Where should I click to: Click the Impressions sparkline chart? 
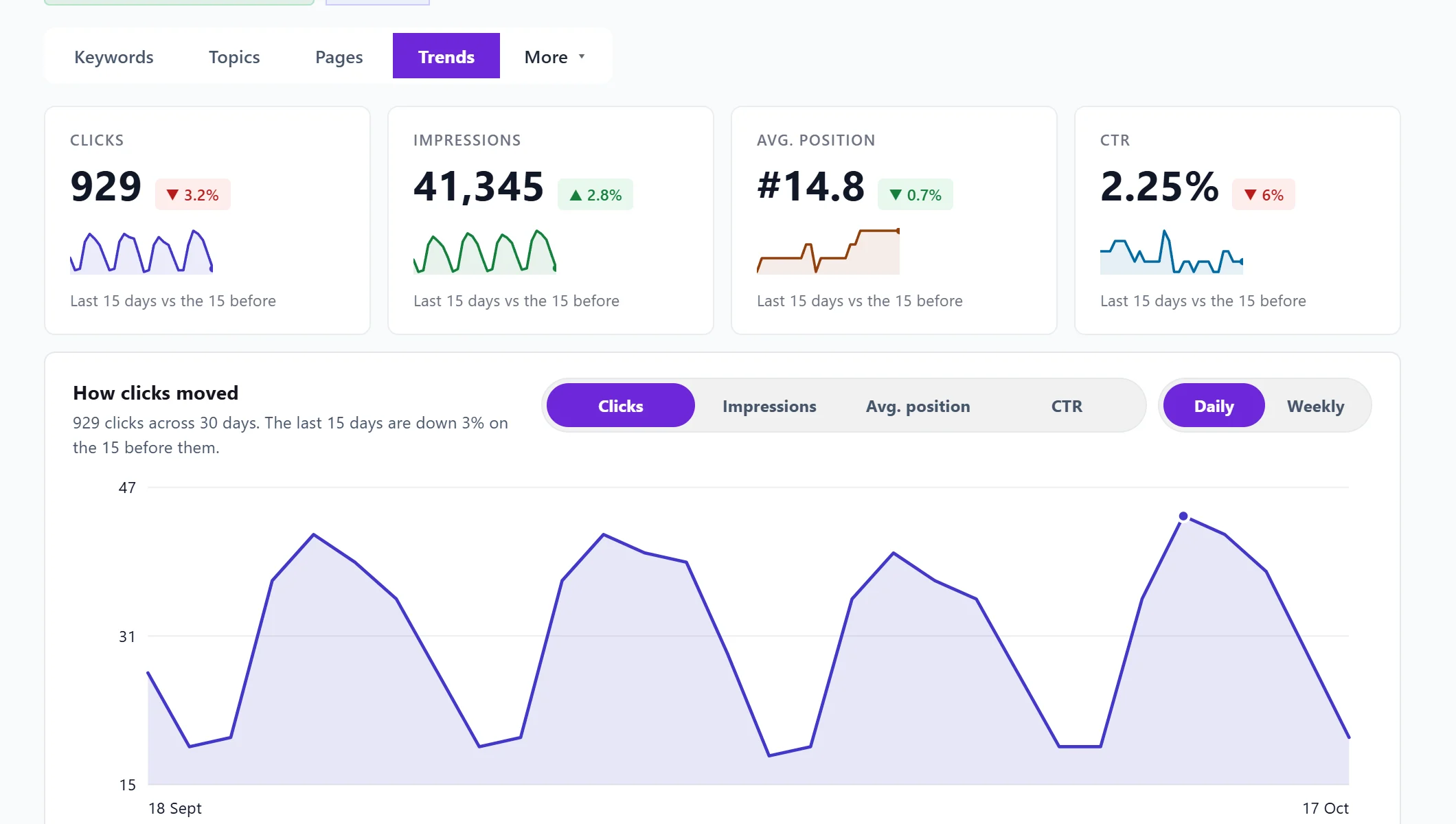(485, 252)
